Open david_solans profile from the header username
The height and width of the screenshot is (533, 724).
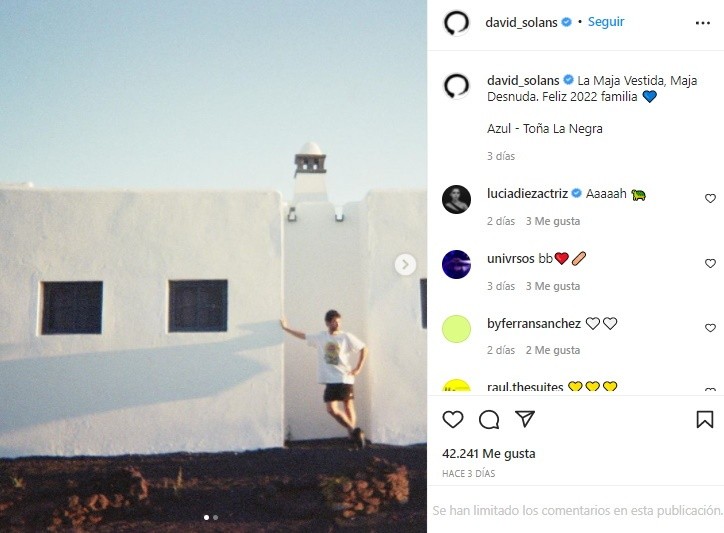point(521,22)
